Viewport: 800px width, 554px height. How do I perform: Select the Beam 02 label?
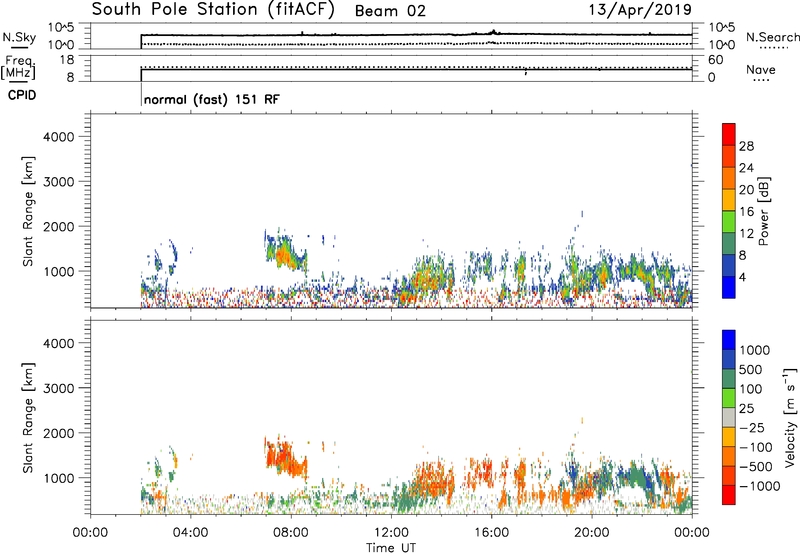pos(390,11)
